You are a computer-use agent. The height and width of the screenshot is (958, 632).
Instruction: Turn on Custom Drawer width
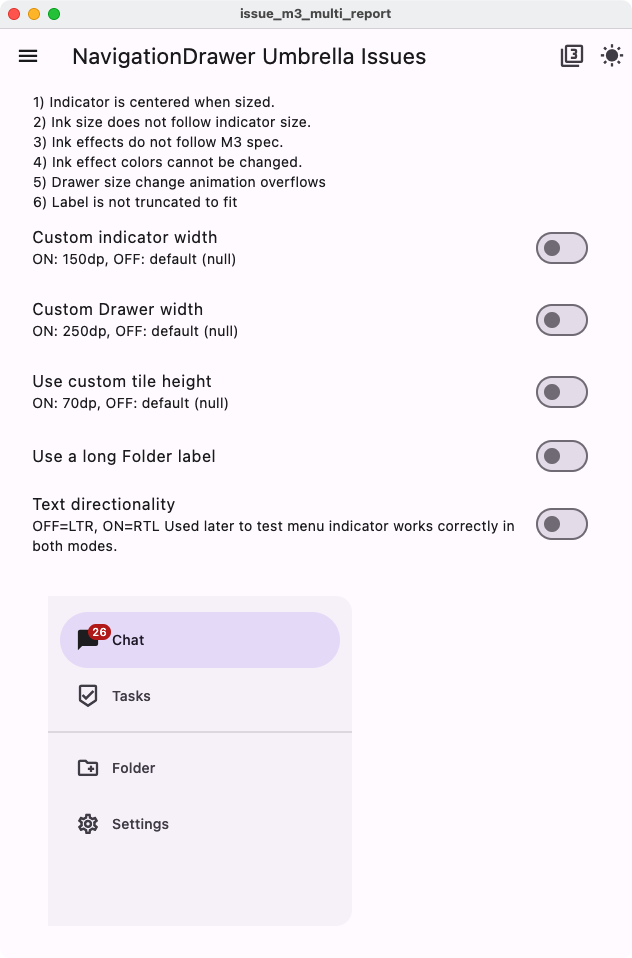click(x=561, y=319)
